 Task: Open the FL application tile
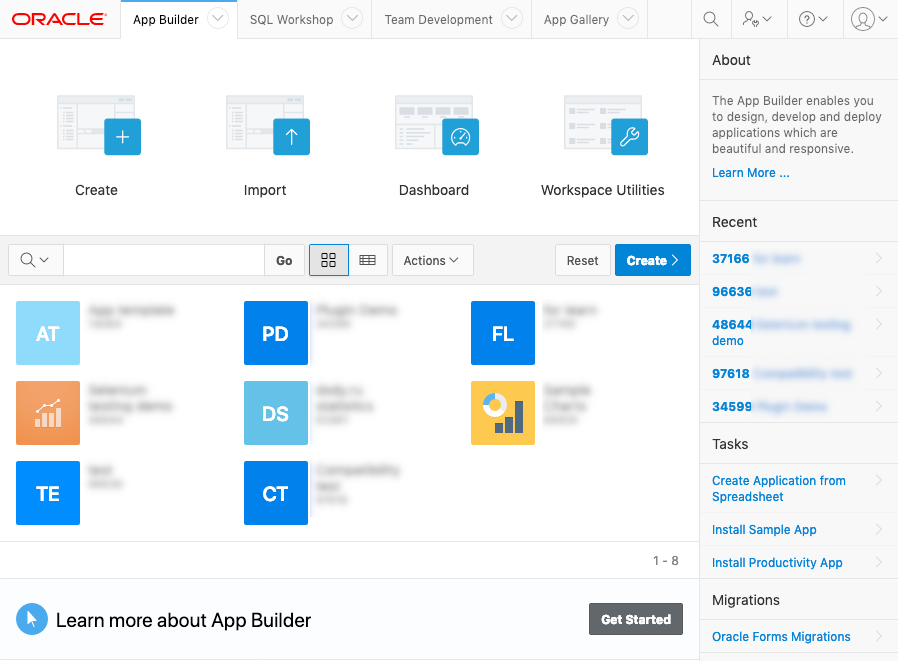pos(503,333)
